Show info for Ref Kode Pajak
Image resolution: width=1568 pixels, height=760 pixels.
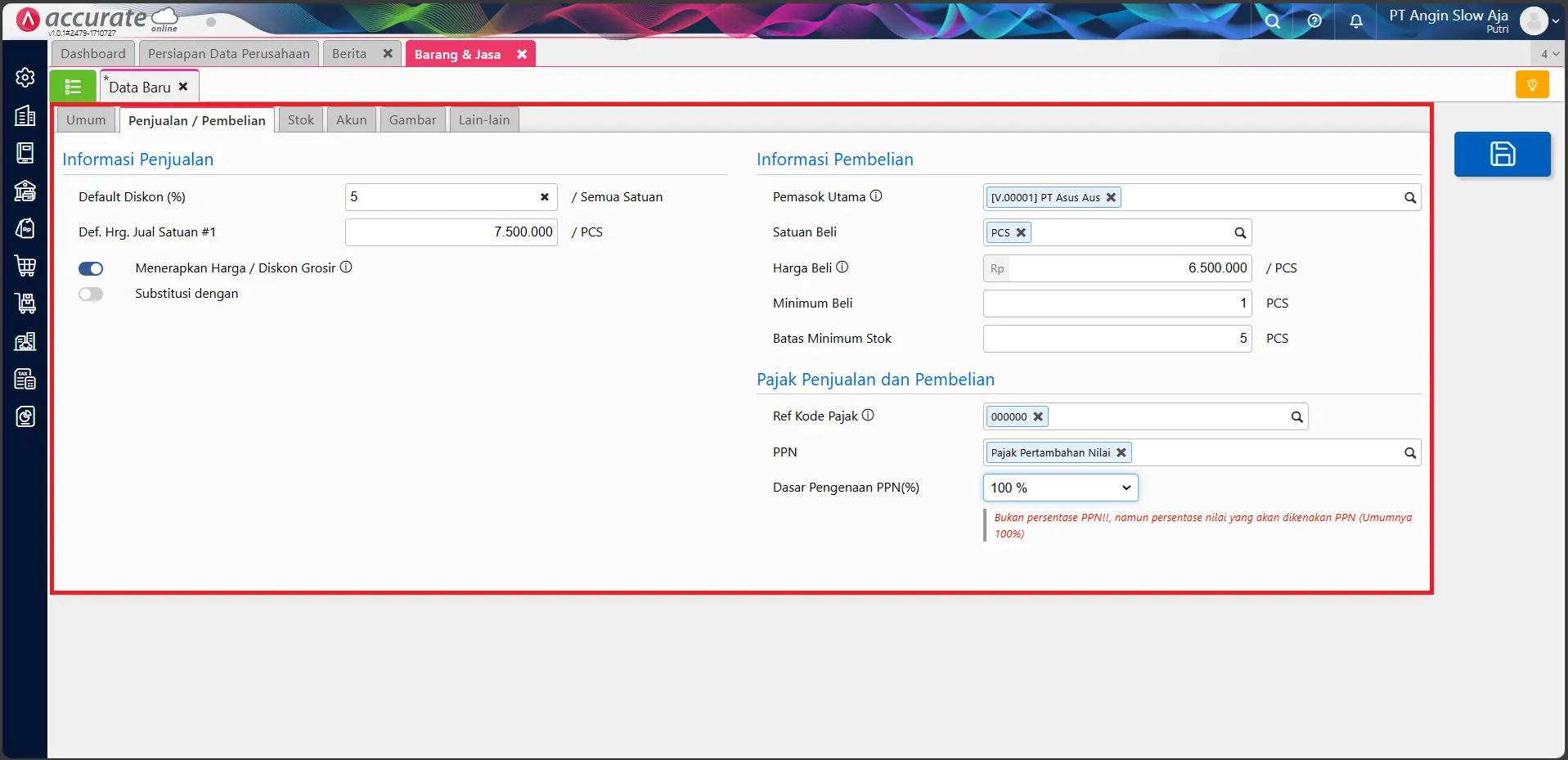(868, 416)
